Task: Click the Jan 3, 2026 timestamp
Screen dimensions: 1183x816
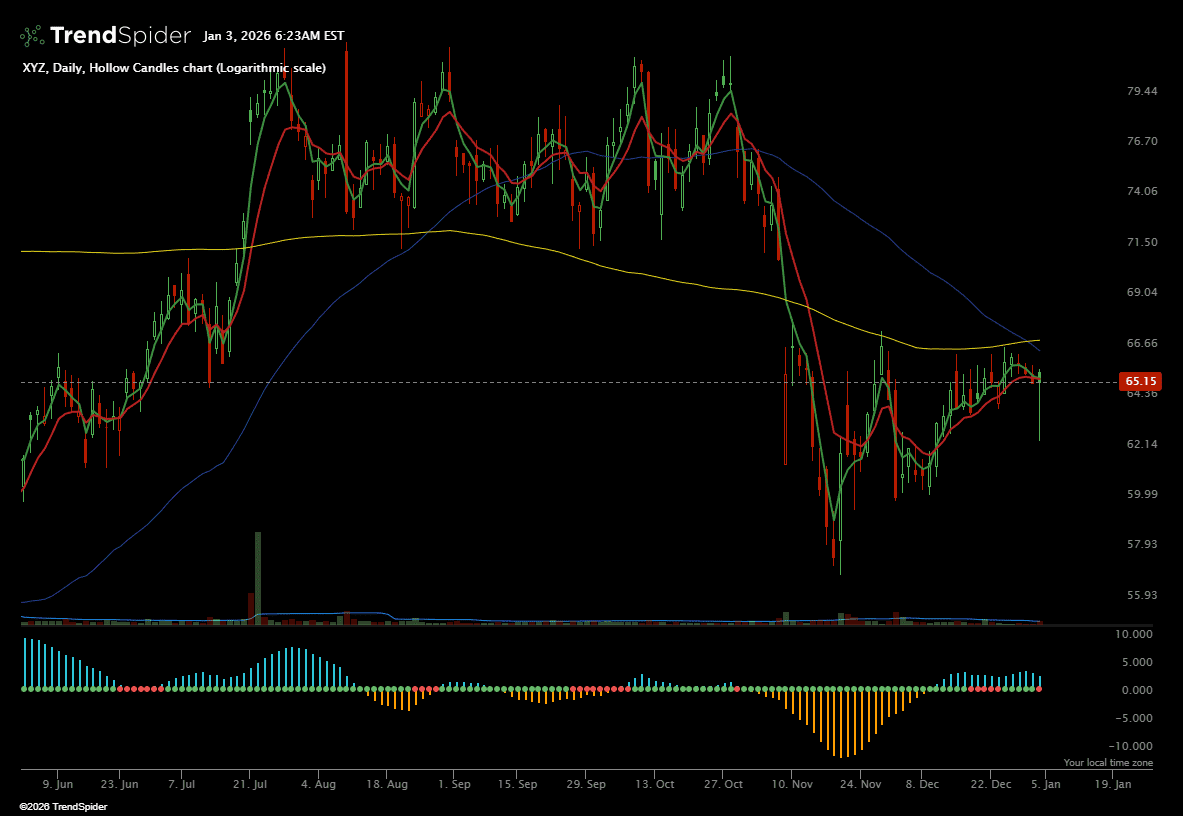Action: tap(273, 36)
